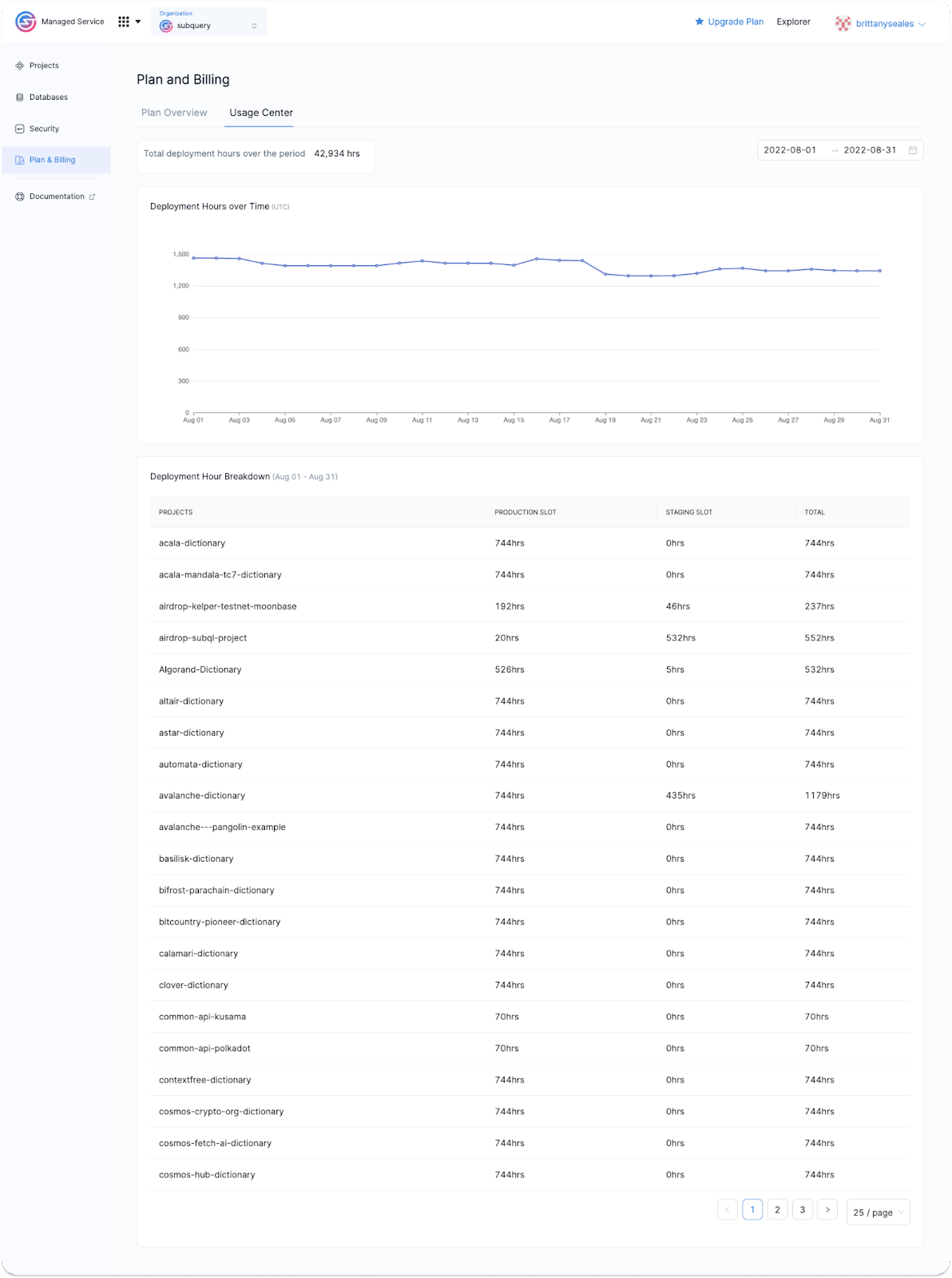952x1278 pixels.
Task: Click the Documentation sidebar icon
Action: tap(20, 196)
